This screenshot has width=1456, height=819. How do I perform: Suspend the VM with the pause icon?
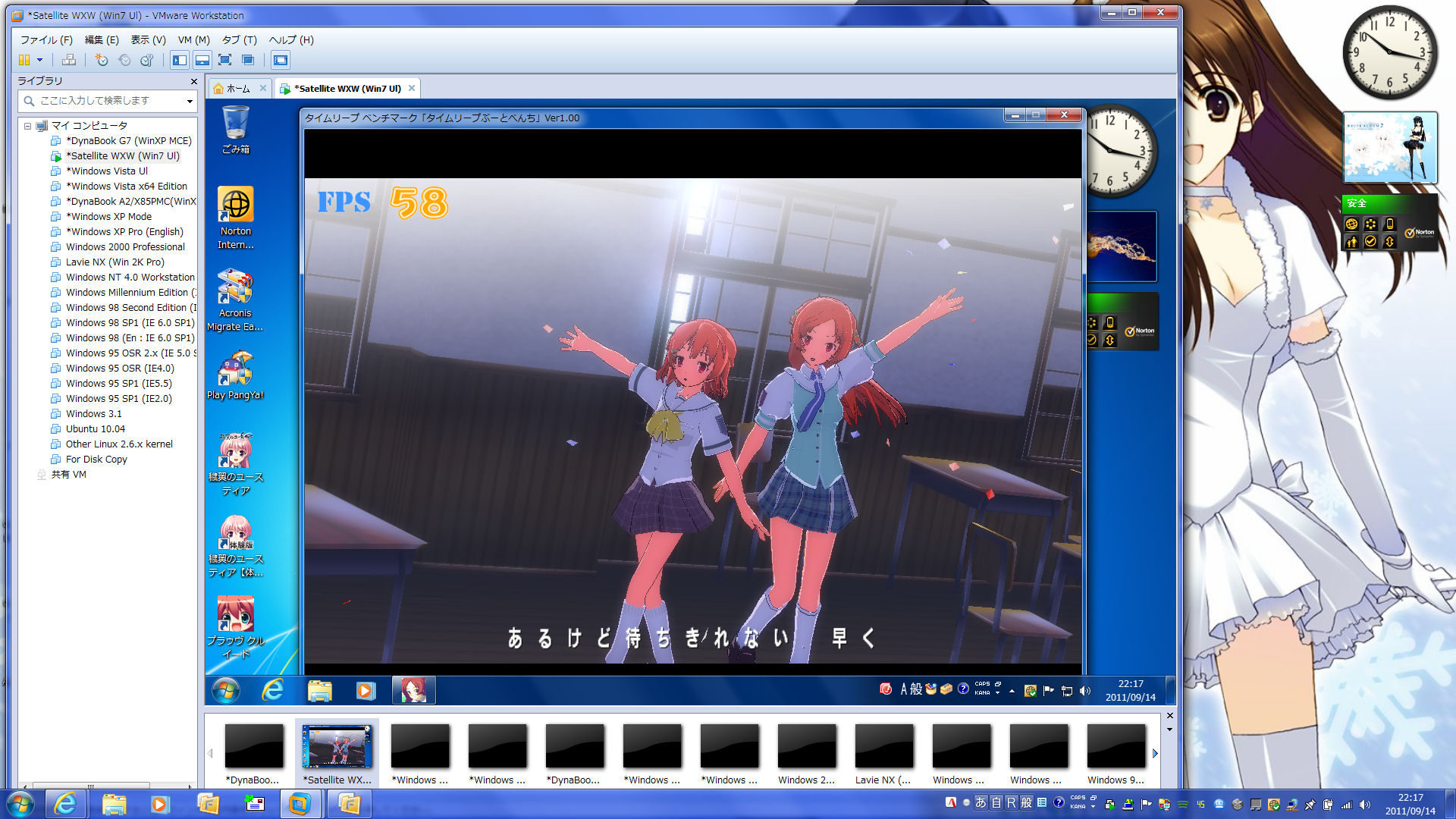[x=24, y=60]
